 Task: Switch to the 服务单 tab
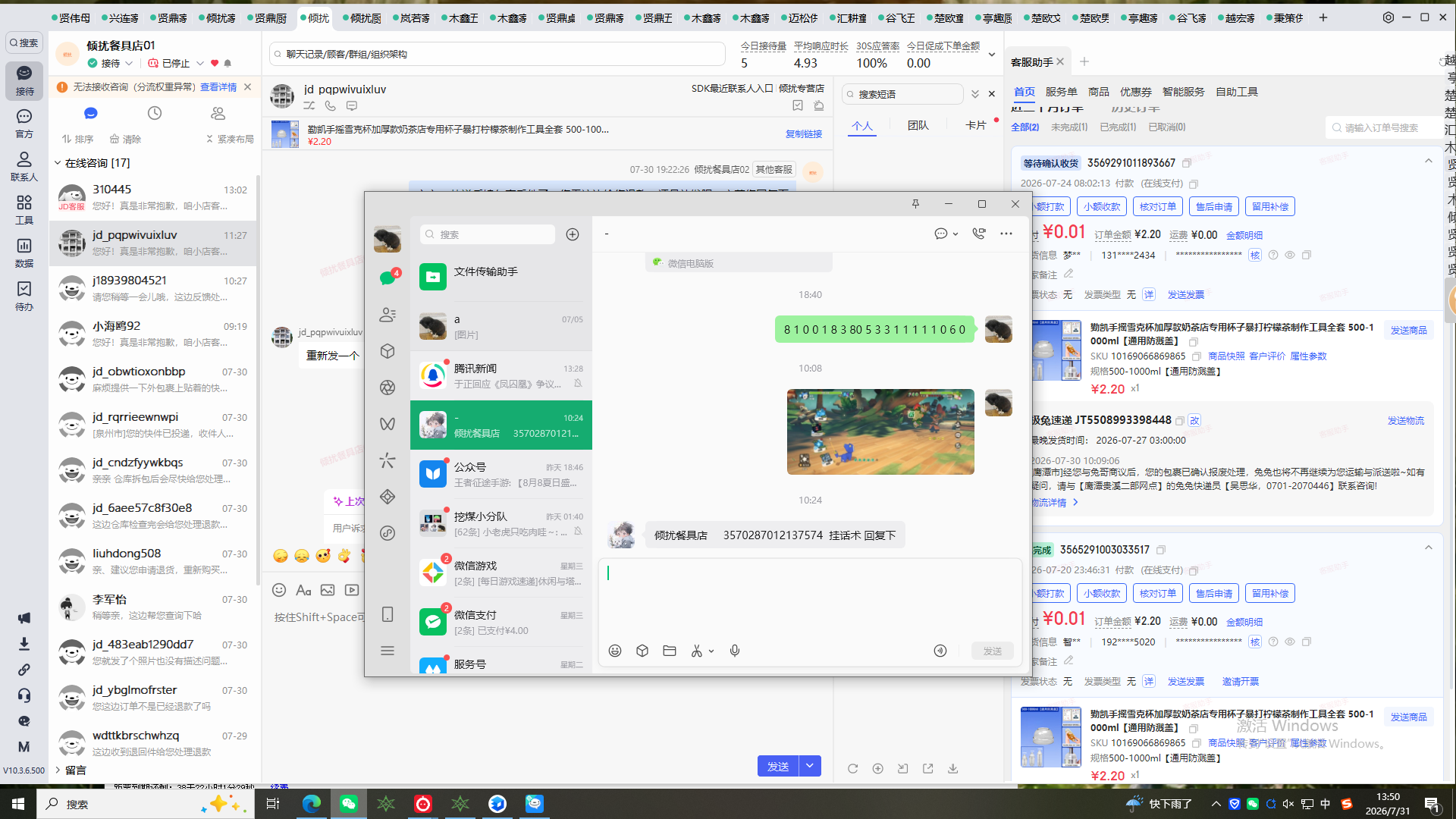coord(1061,92)
